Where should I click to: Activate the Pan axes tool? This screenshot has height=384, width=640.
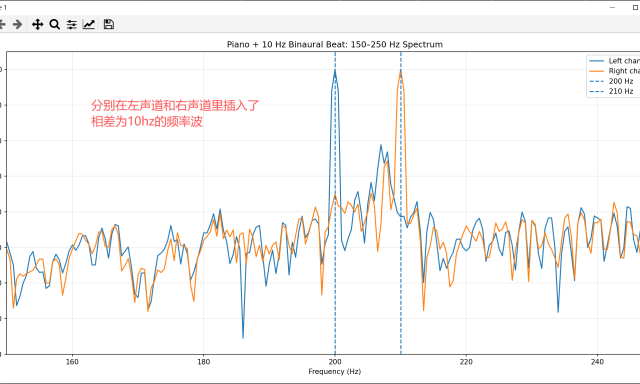tap(38, 24)
